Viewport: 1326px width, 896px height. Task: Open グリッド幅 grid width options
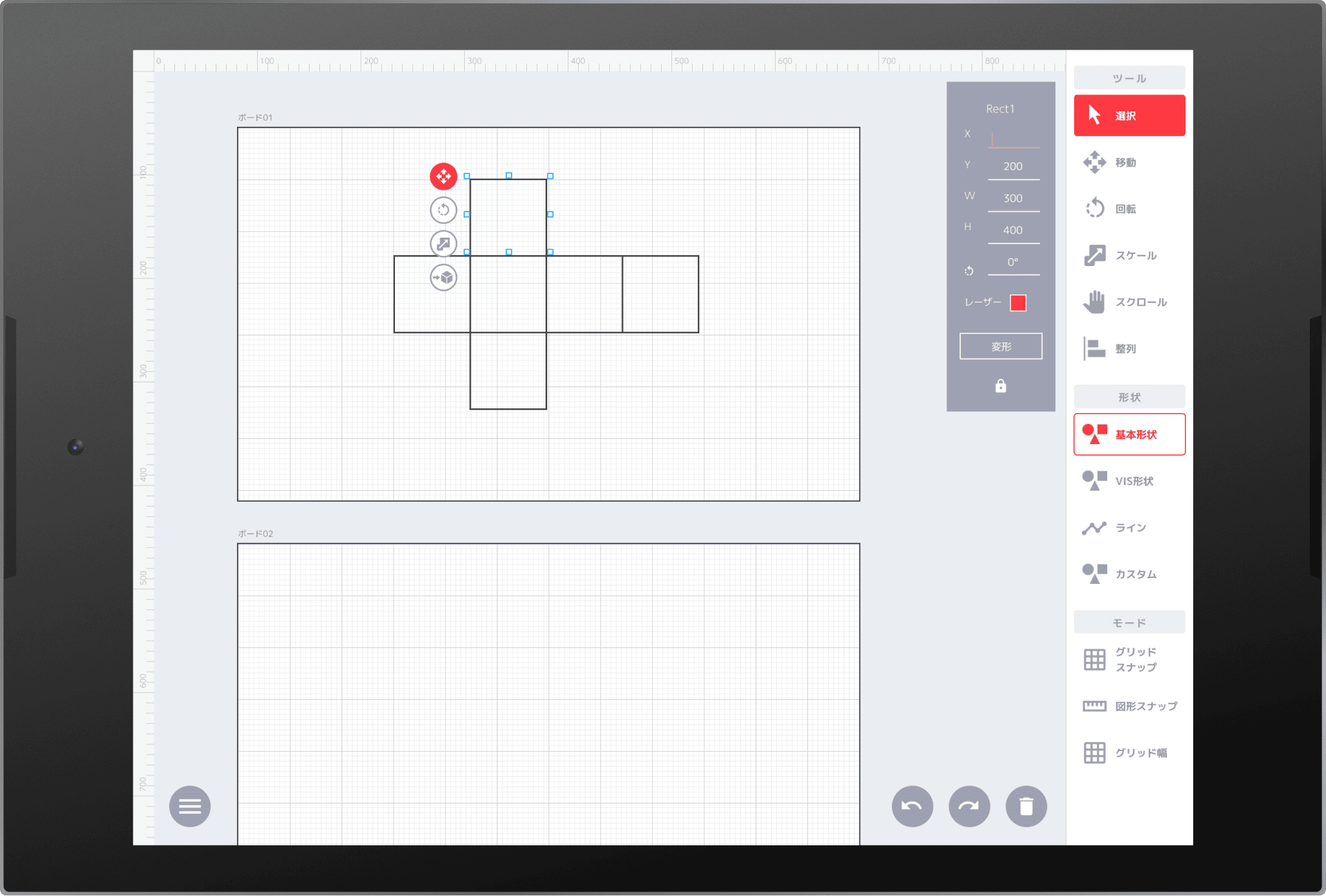coord(1129,753)
